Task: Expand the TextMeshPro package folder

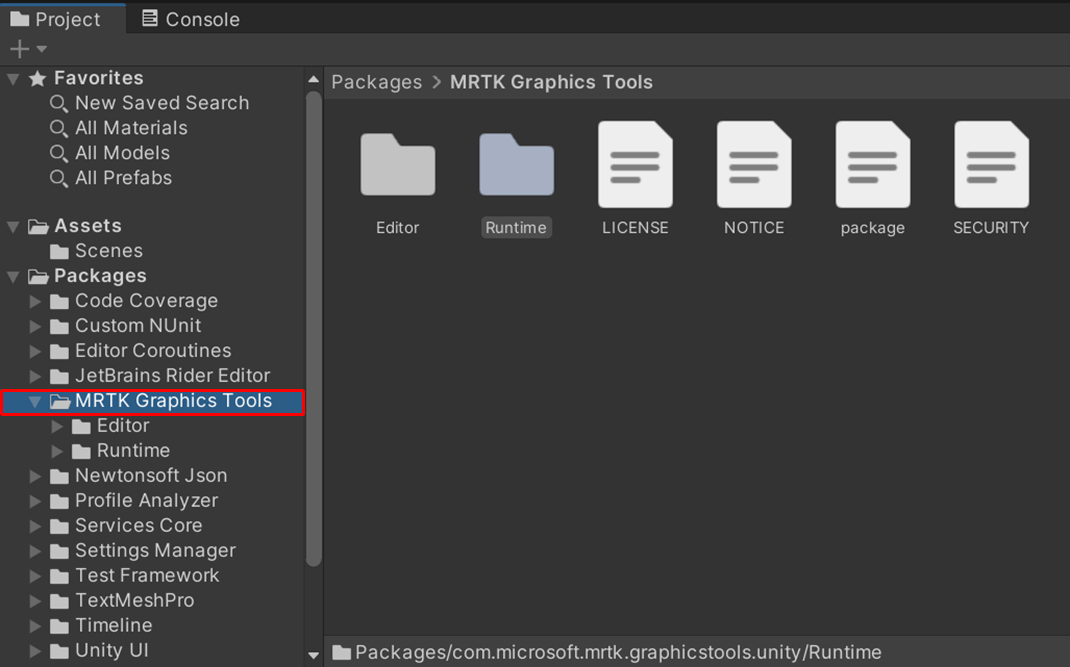Action: click(x=35, y=600)
